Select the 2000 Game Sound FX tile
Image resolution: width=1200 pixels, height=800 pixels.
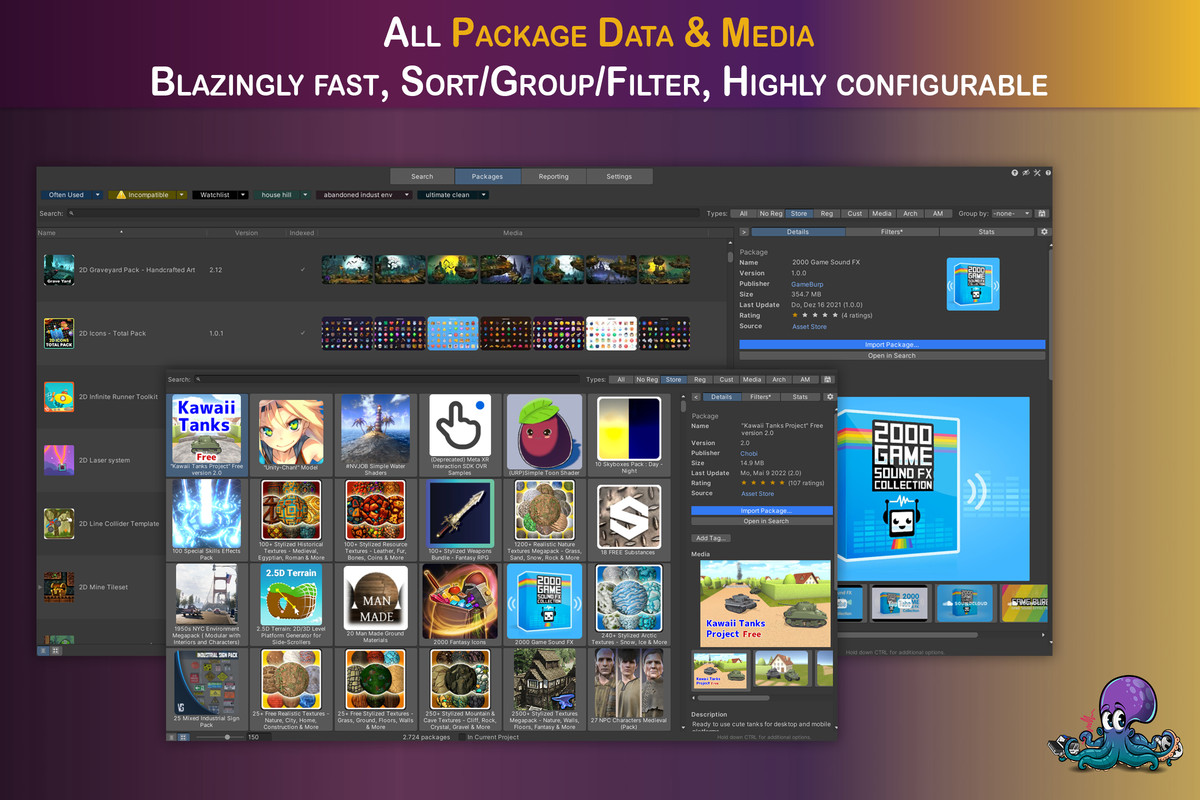[x=544, y=604]
